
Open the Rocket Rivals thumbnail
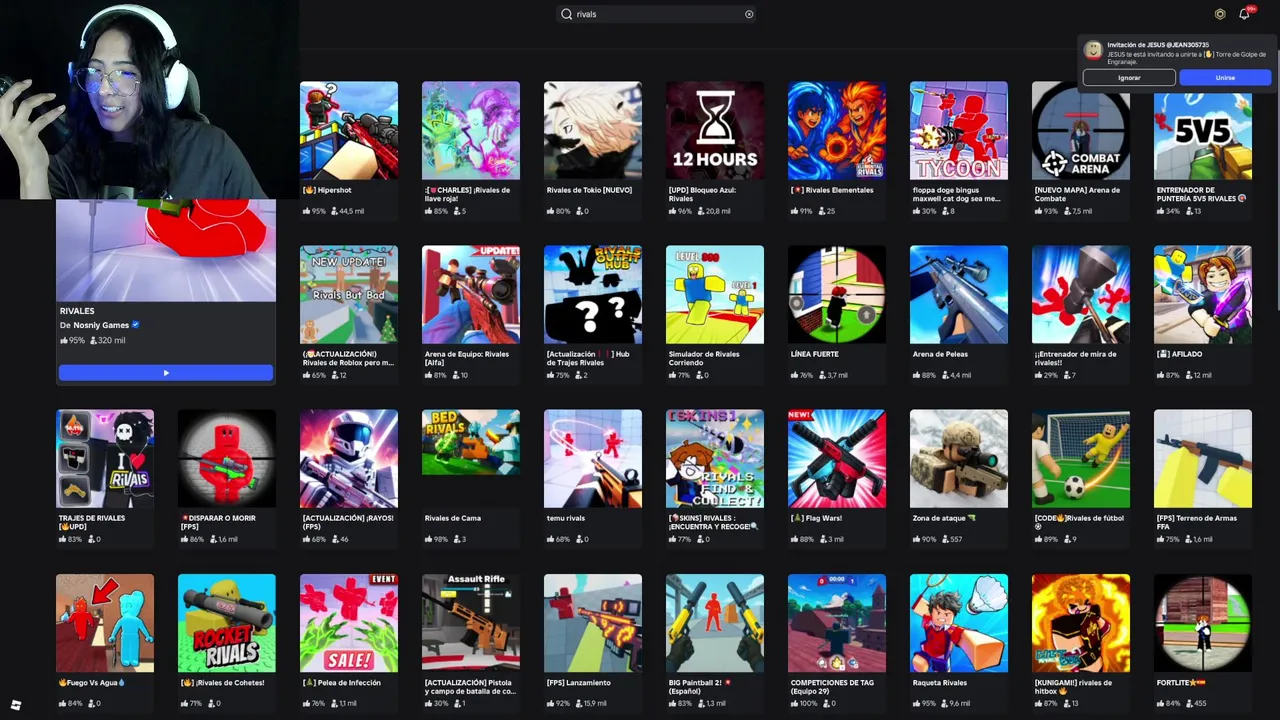pyautogui.click(x=227, y=623)
